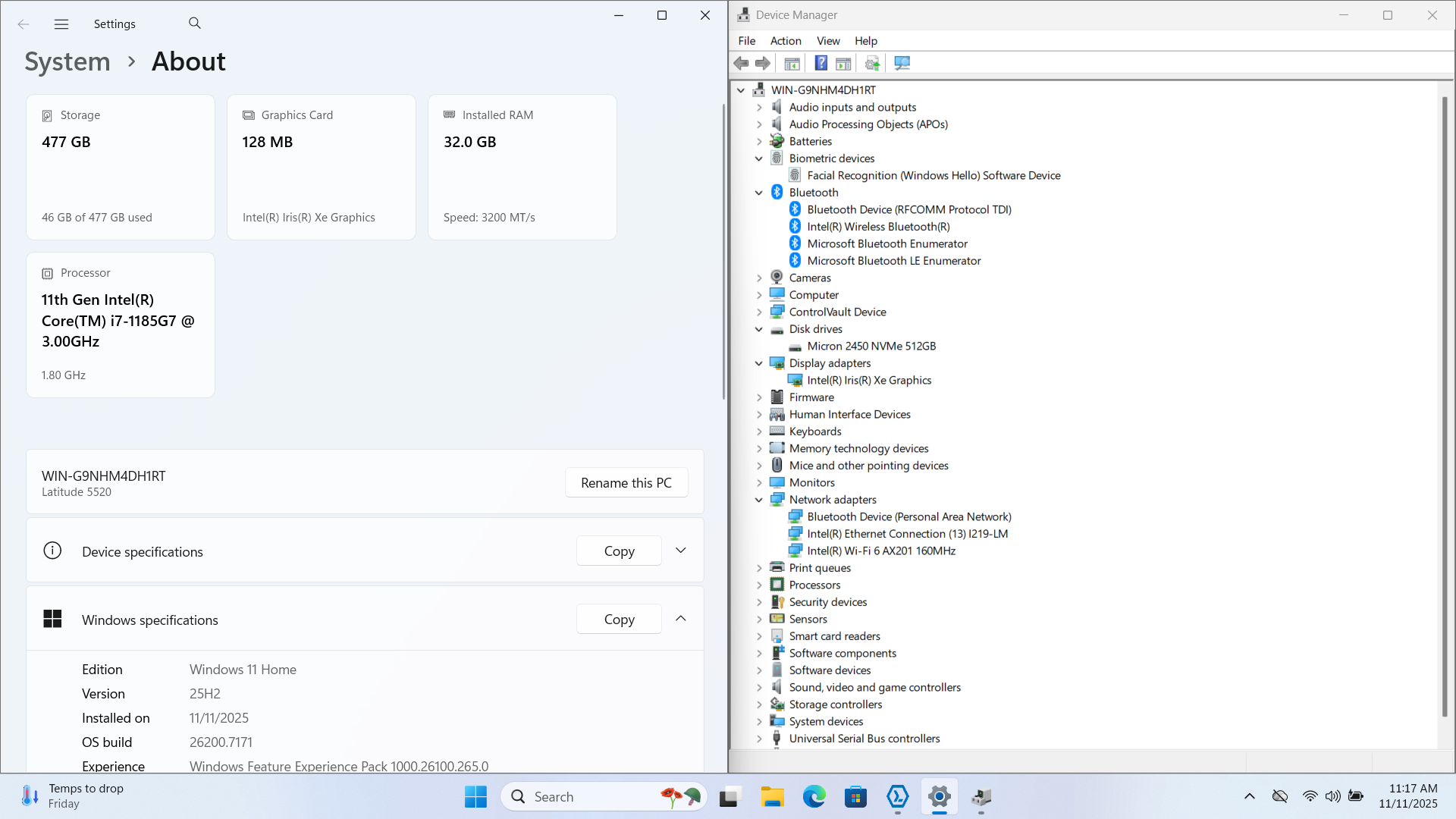This screenshot has width=1456, height=819.
Task: Expand the Processors category
Action: [758, 585]
